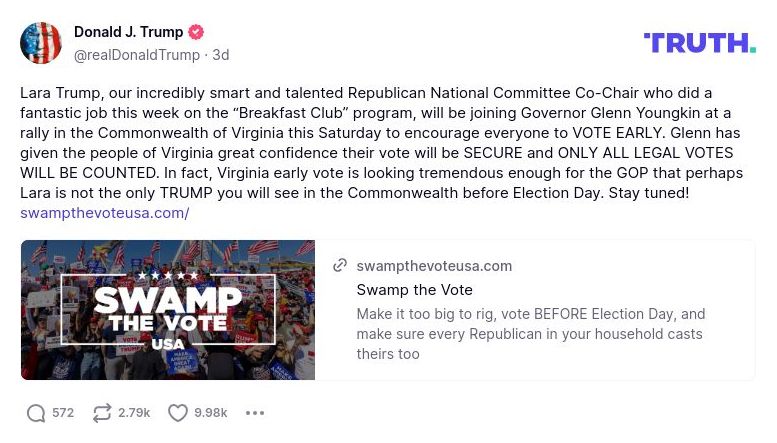
Task: Click the chain link icon in the preview card
Action: click(x=340, y=266)
